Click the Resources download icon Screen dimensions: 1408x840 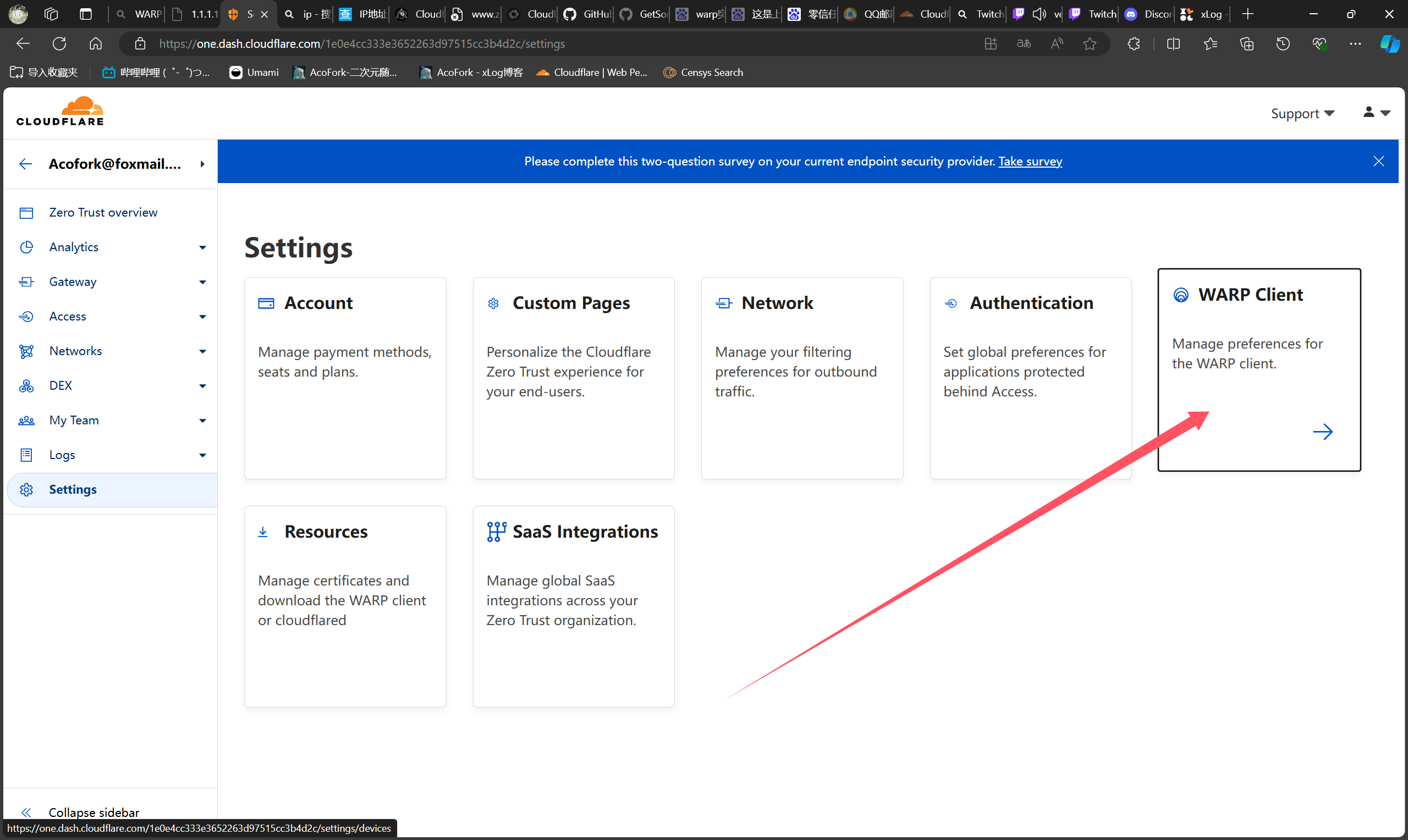[263, 532]
